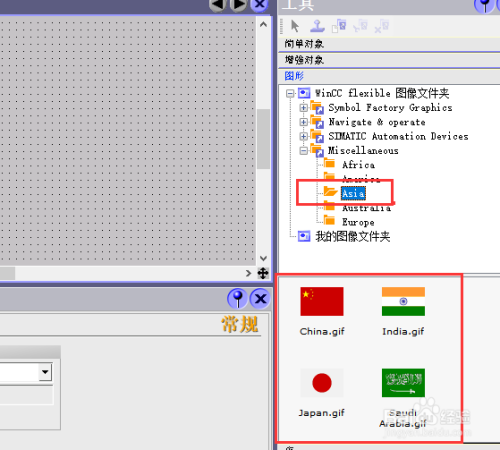Click the stamp tool icon in toolbox
The width and height of the screenshot is (500, 450).
pyautogui.click(x=317, y=26)
